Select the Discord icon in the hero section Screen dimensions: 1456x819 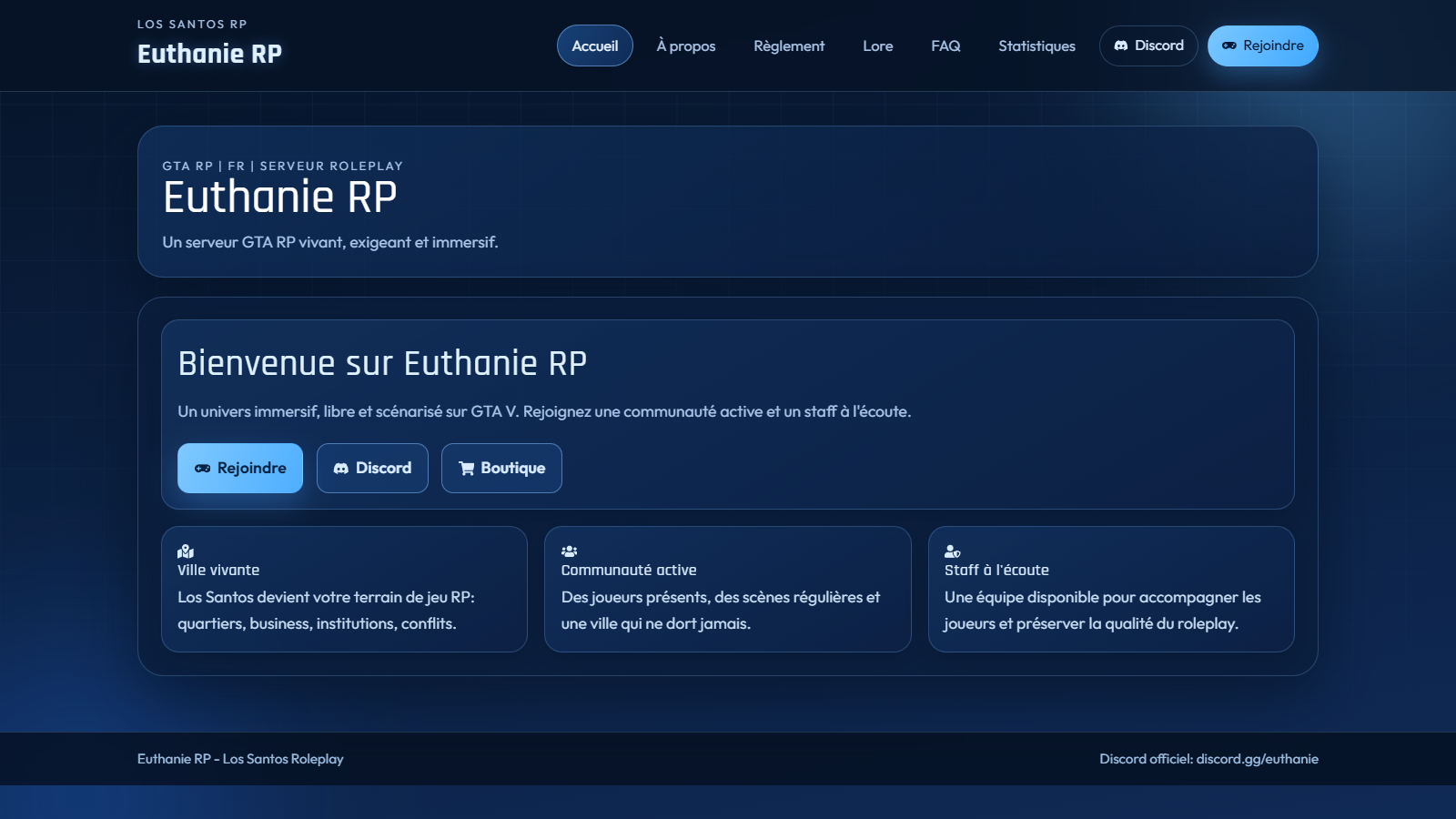344,468
